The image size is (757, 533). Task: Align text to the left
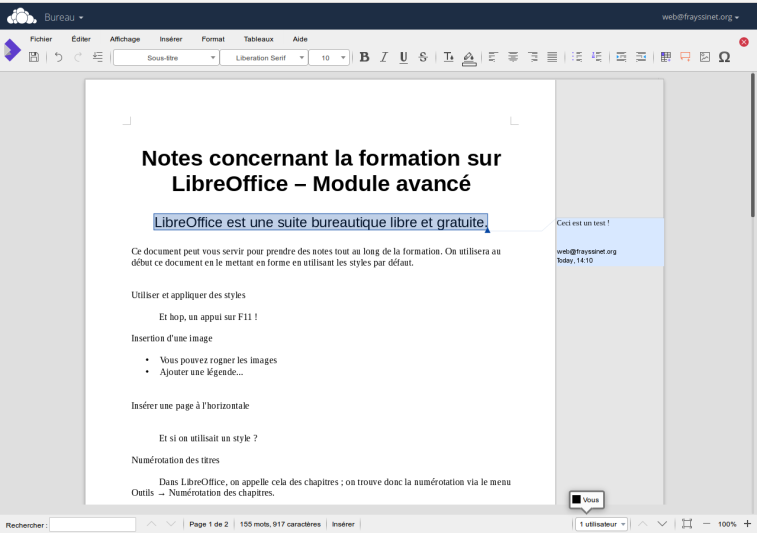tap(493, 57)
